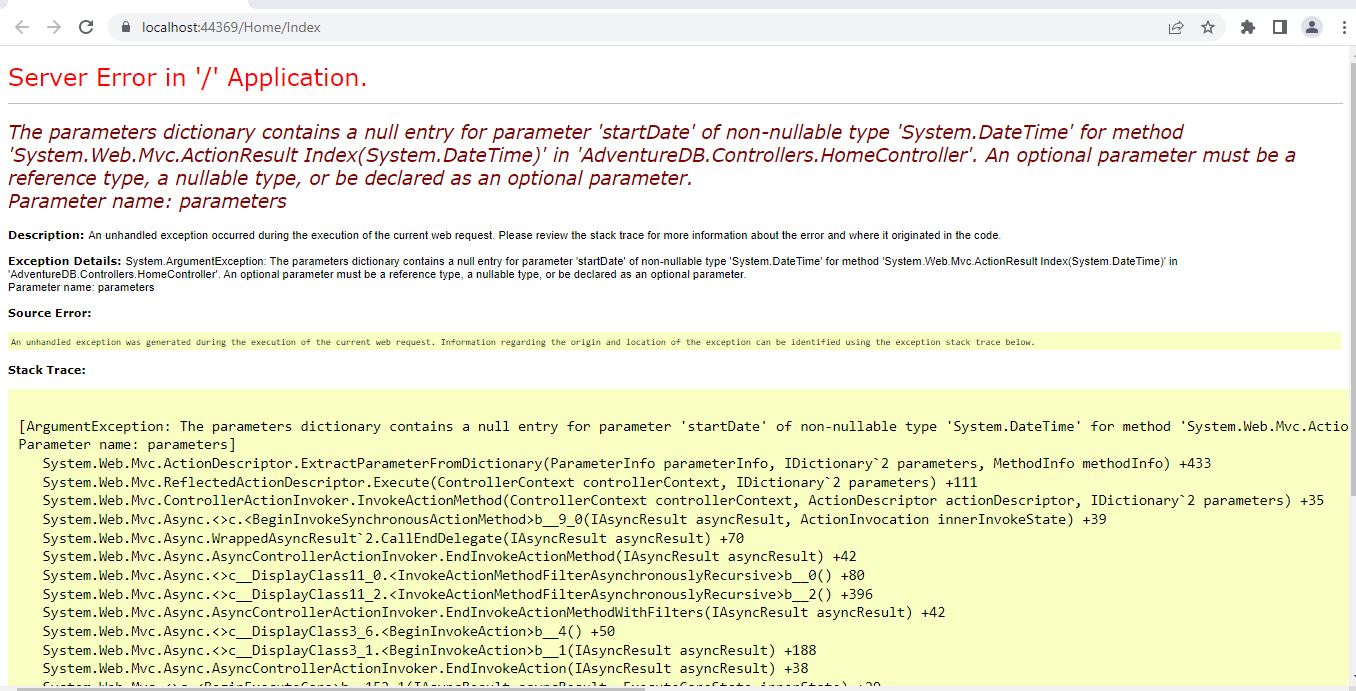Click the browser profile avatar icon

(x=1311, y=27)
